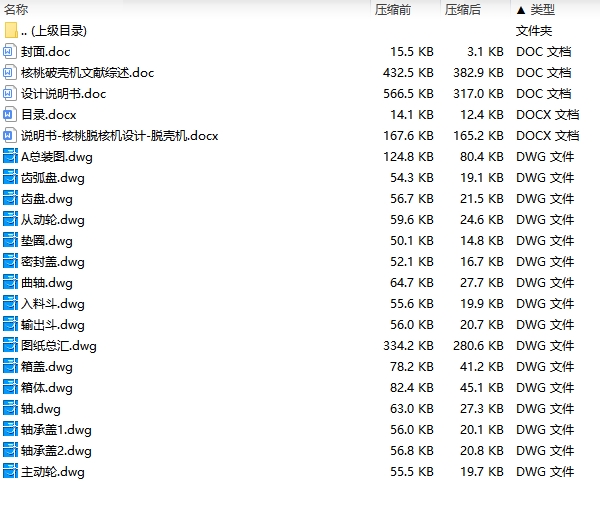Select the file name 封面.doc
This screenshot has height=525, width=600.
(x=46, y=52)
